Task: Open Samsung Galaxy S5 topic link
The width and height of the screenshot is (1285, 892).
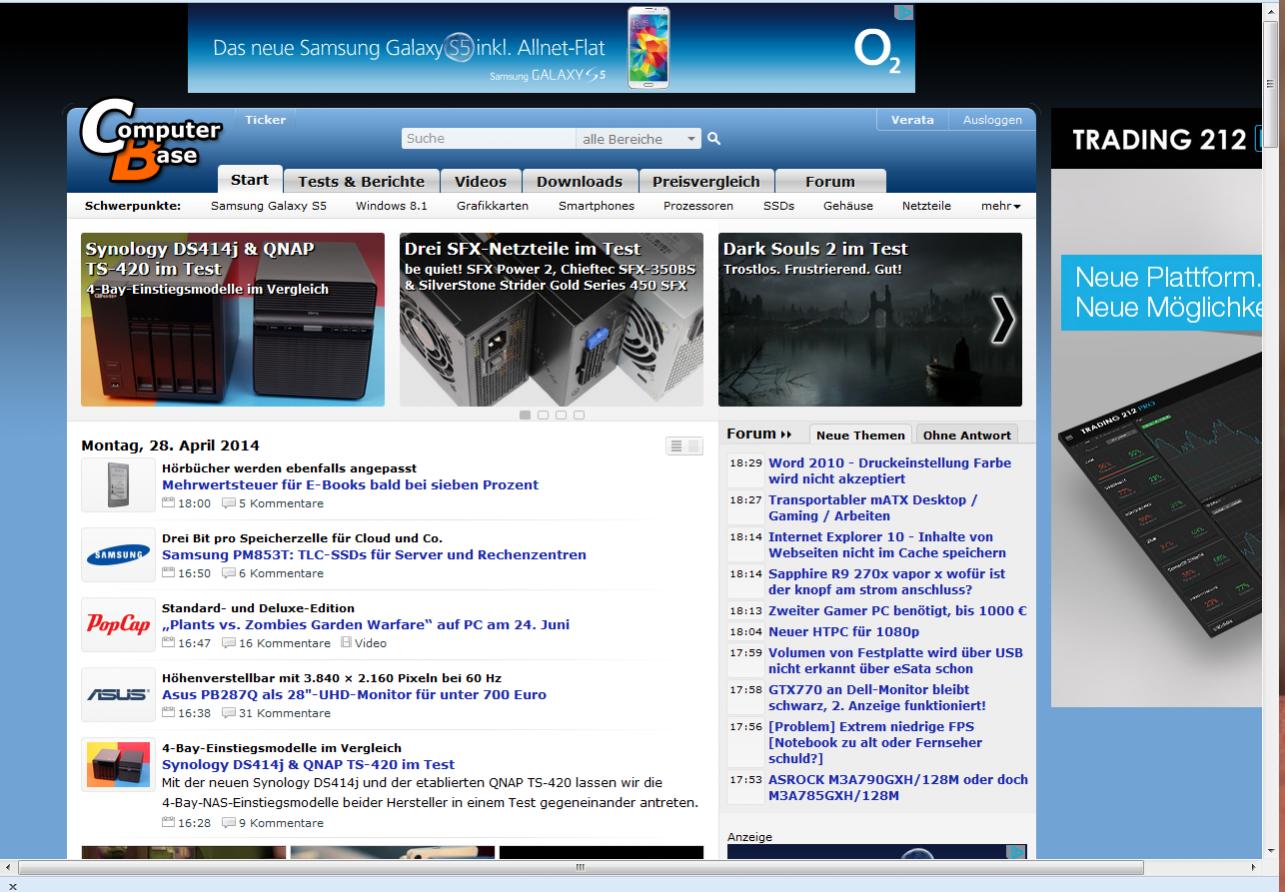Action: coord(268,206)
